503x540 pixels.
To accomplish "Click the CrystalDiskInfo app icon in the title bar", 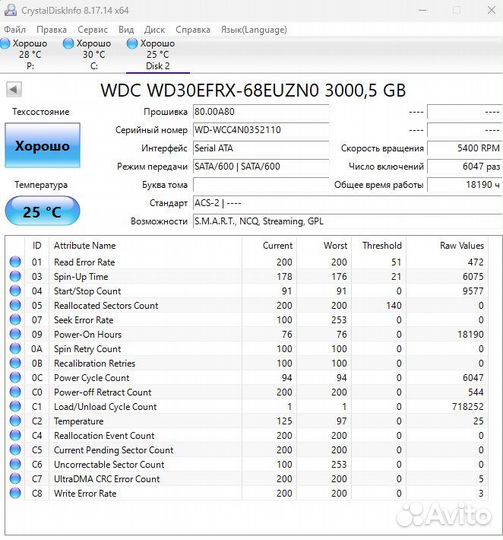I will point(10,10).
